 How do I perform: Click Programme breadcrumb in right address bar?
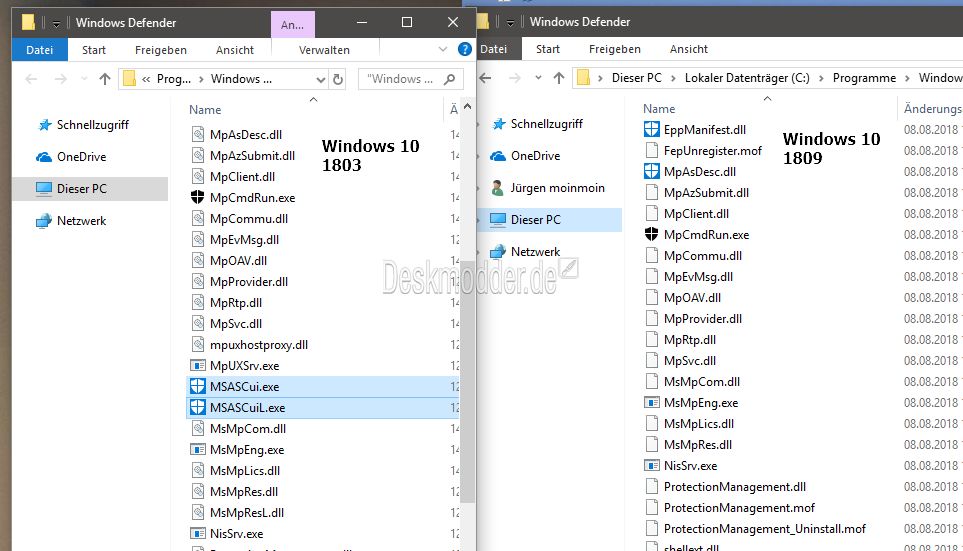[x=864, y=78]
